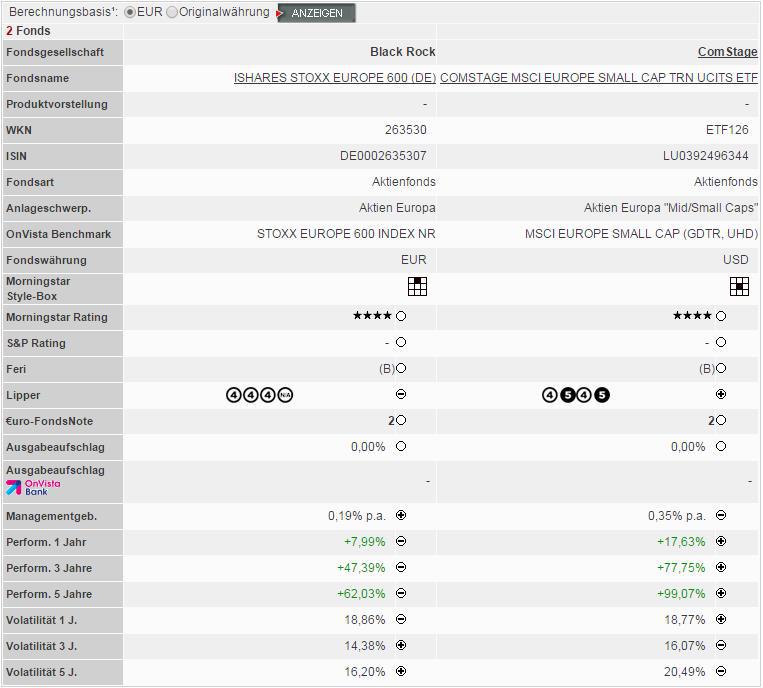
Task: Click the Morningstar Rating circle icon for iShares
Action: pyautogui.click(x=401, y=316)
